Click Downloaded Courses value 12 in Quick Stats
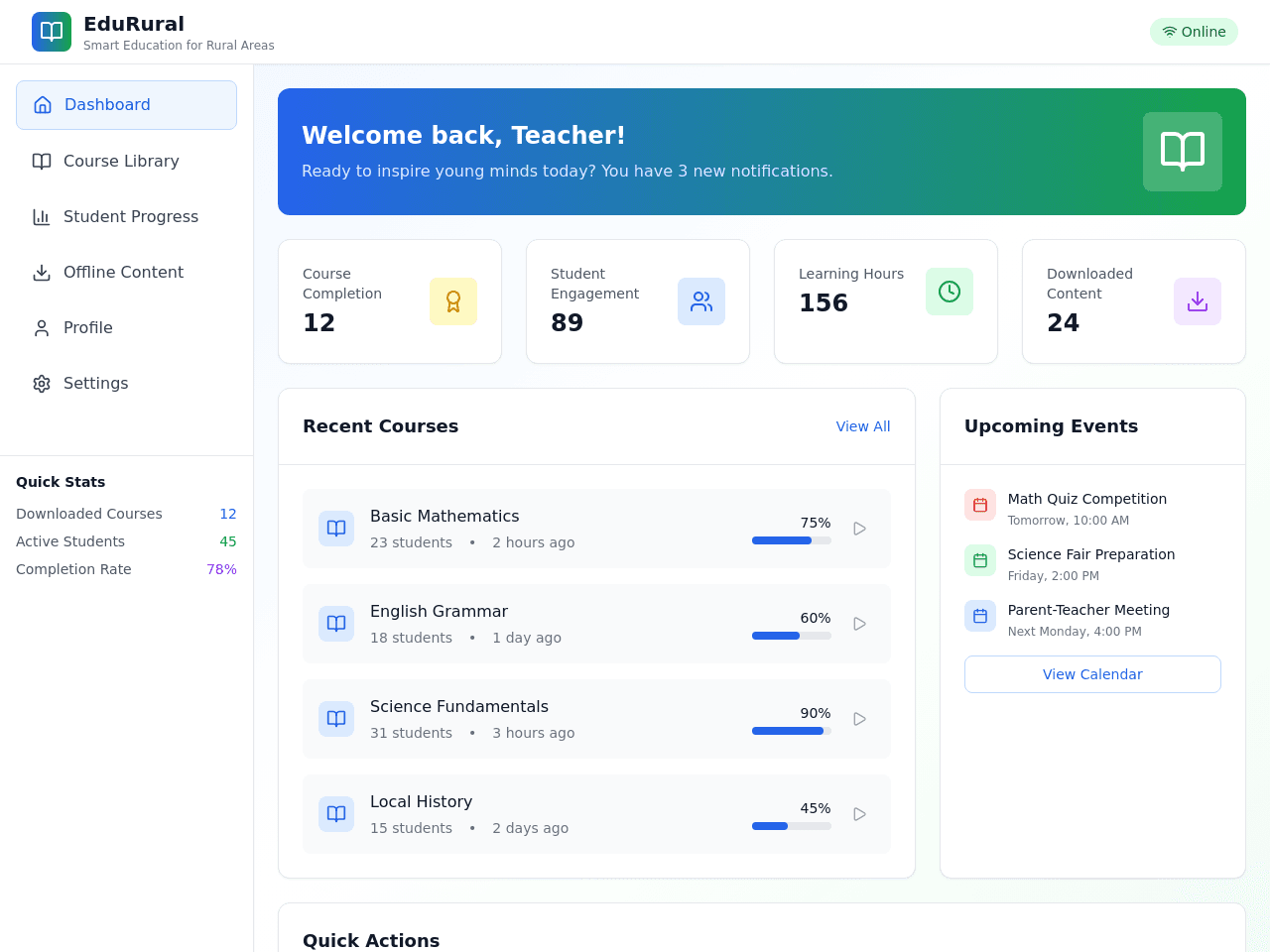Viewport: 1270px width, 952px height. [x=228, y=514]
